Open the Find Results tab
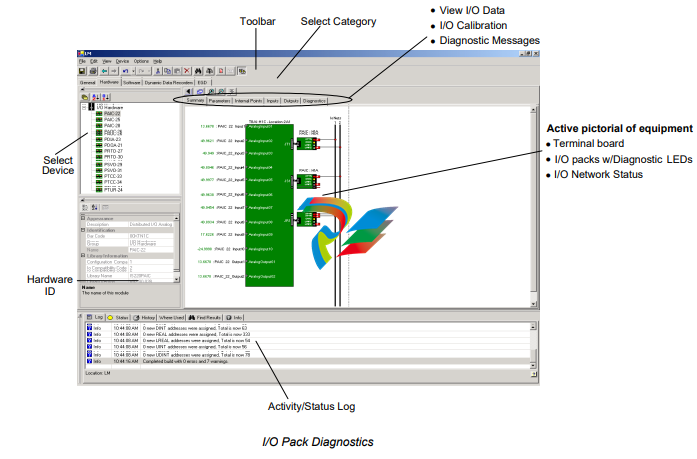This screenshot has width=697, height=459. 204,318
